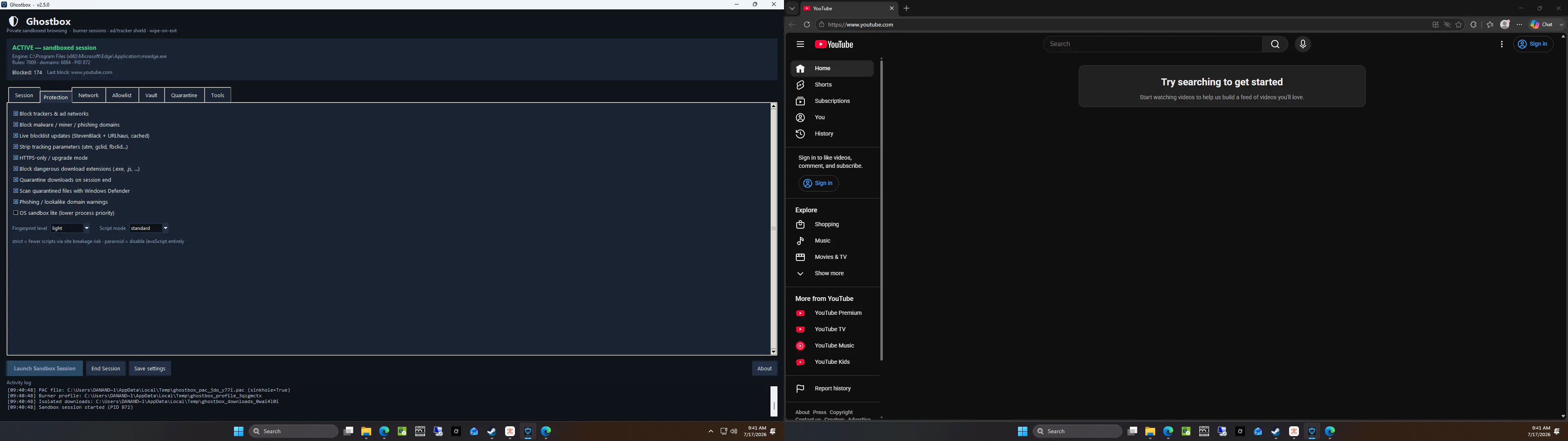
Task: Click the YouTube search input field
Action: click(x=1153, y=44)
